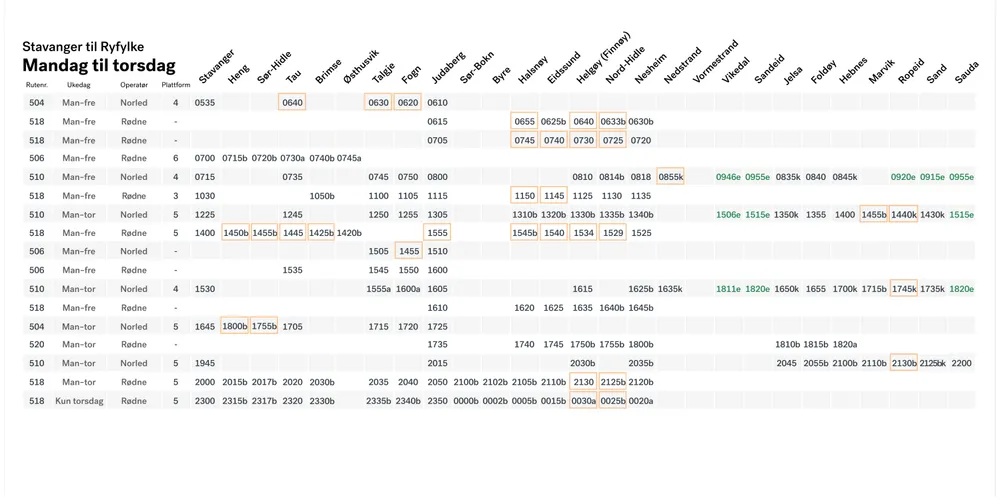Select the highlighted 0030a Helgøy time
The width and height of the screenshot is (1000, 504).
coord(583,401)
